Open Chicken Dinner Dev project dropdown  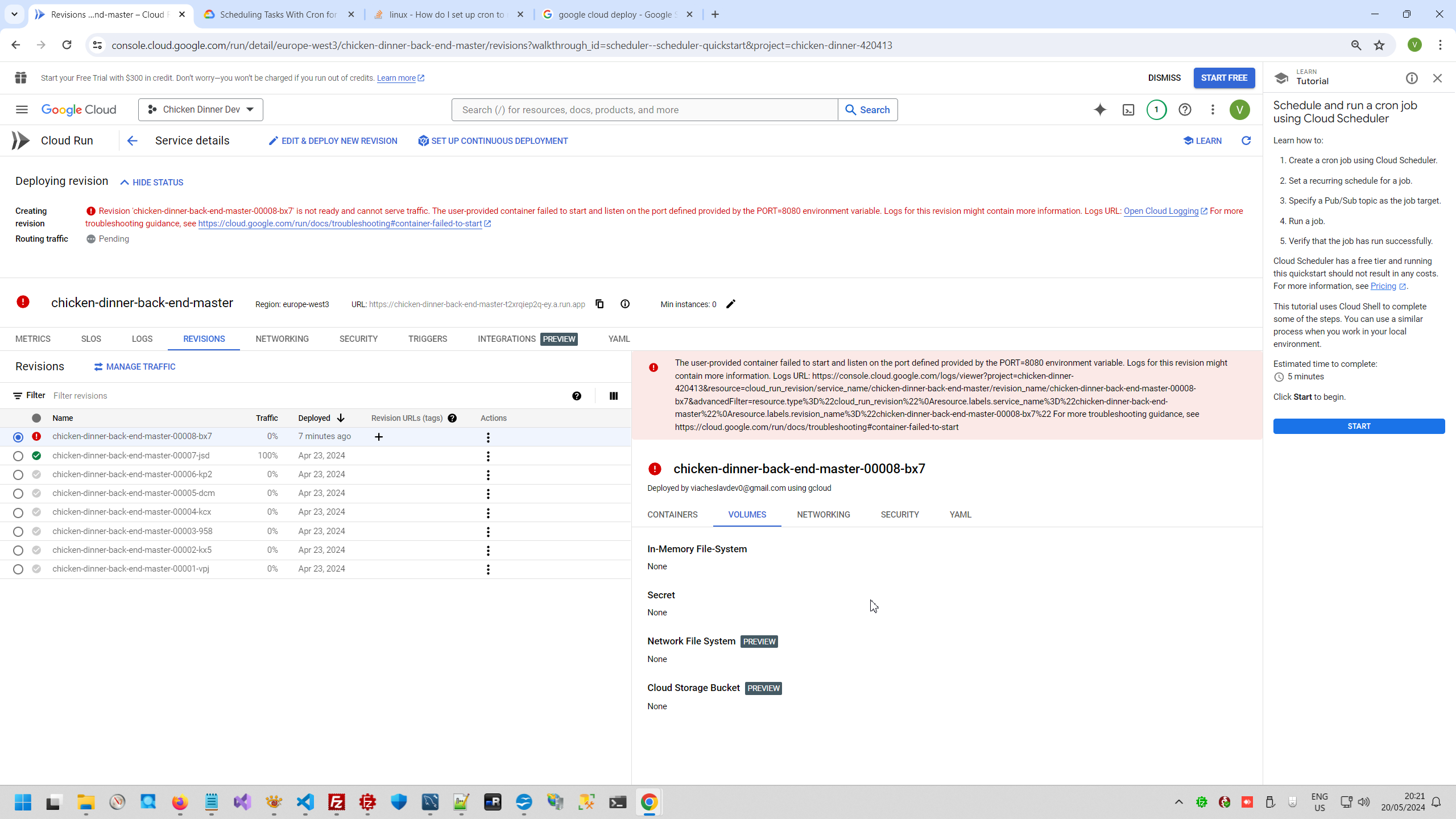201,110
